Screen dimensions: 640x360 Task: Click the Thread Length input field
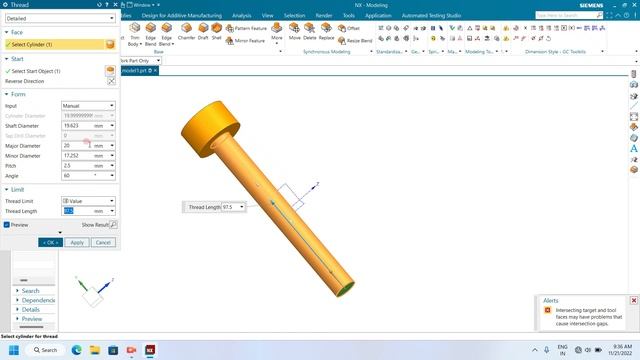click(78, 211)
